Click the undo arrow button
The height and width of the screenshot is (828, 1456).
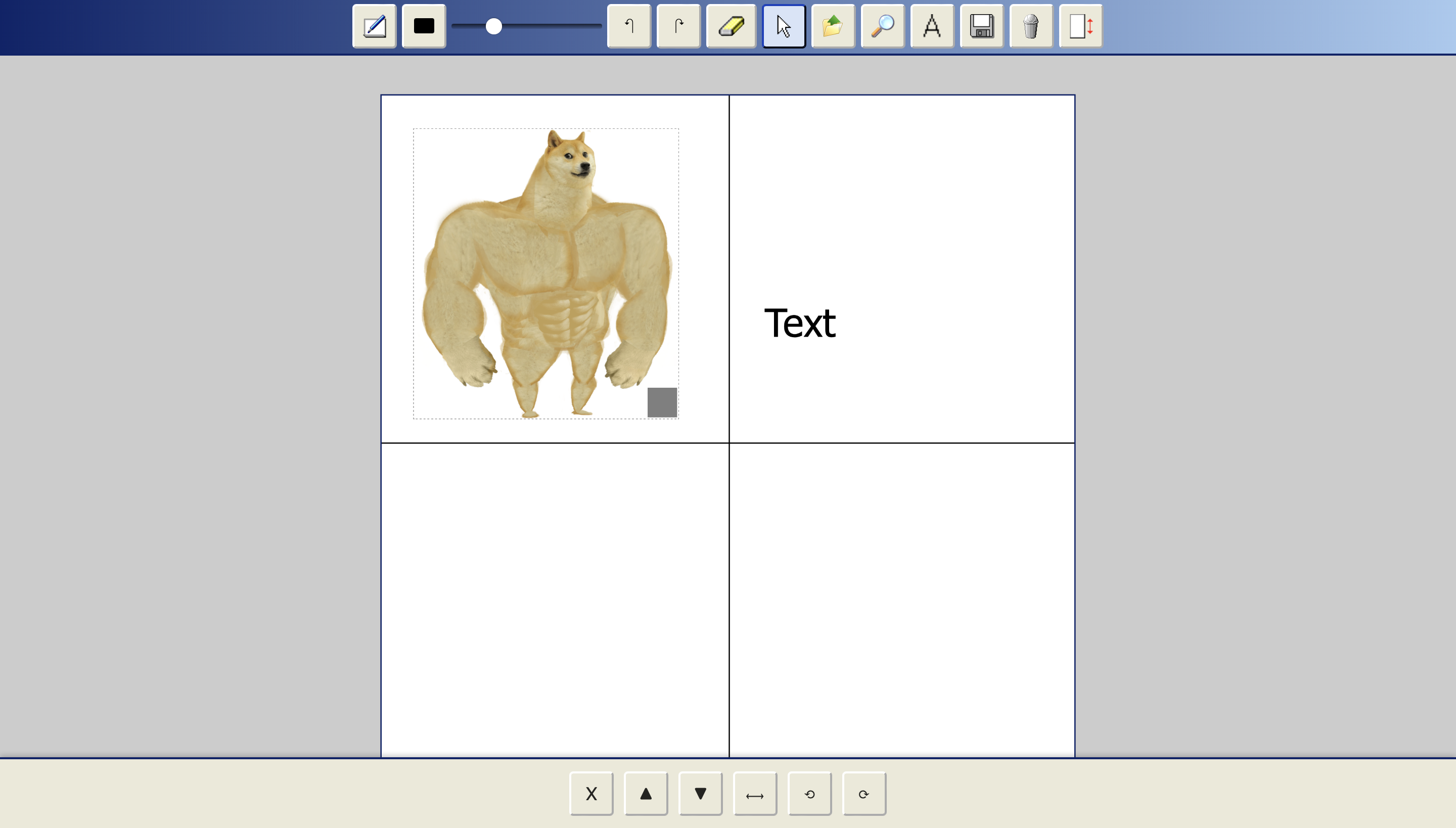[629, 26]
